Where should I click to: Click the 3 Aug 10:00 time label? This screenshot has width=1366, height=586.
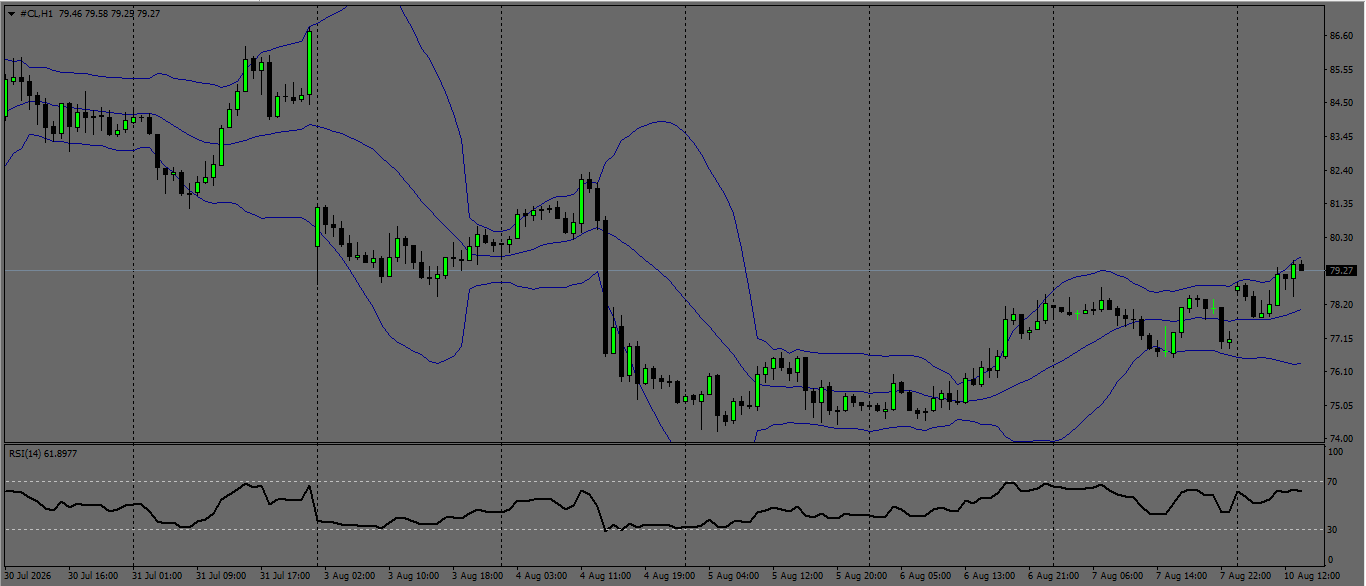click(x=414, y=576)
